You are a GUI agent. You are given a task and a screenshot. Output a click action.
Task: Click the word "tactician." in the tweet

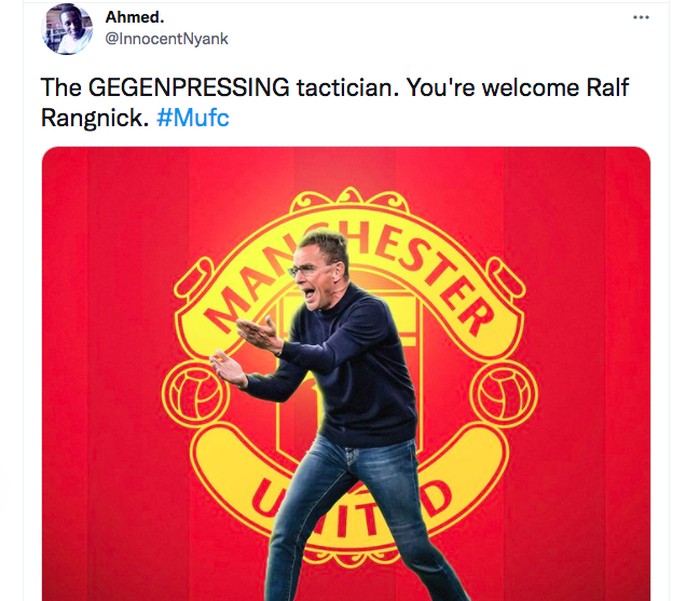pyautogui.click(x=347, y=88)
